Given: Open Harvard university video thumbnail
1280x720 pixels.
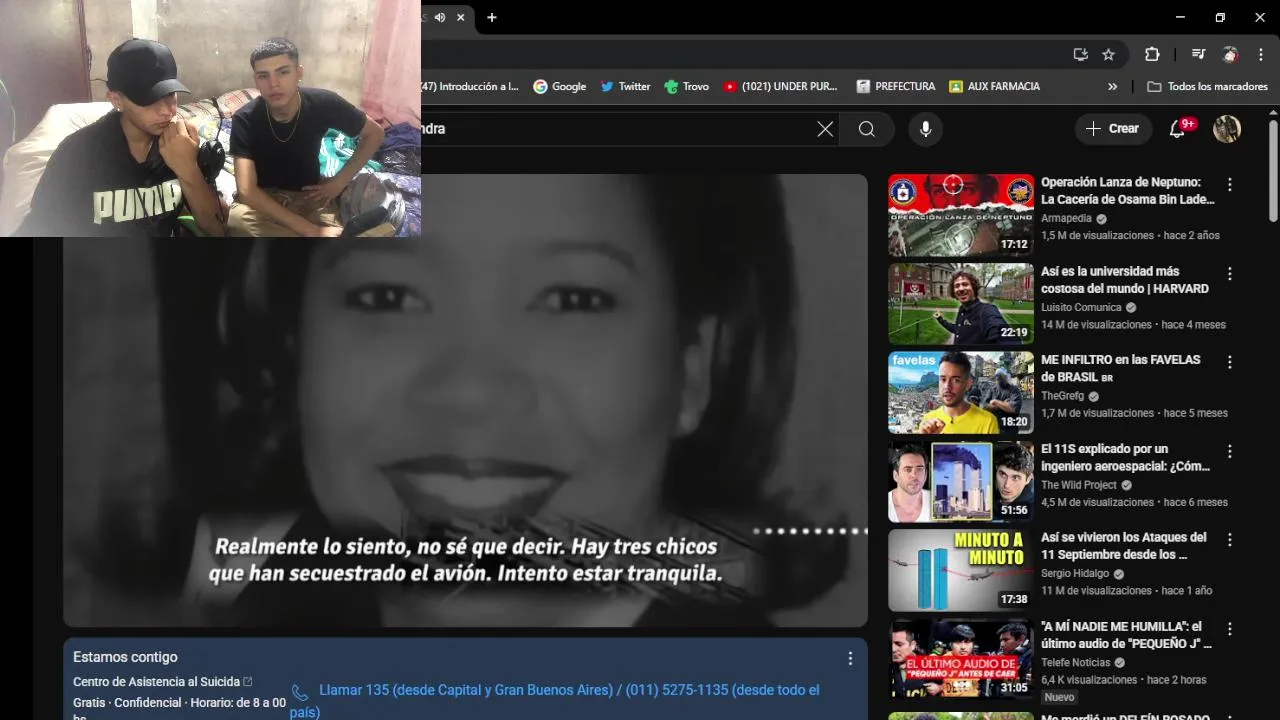Looking at the screenshot, I should tap(961, 304).
